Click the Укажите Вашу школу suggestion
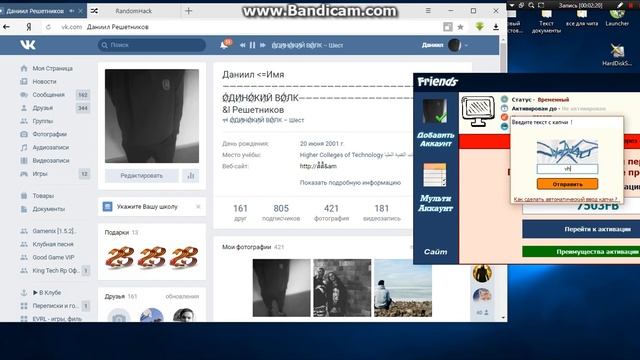 (x=147, y=207)
